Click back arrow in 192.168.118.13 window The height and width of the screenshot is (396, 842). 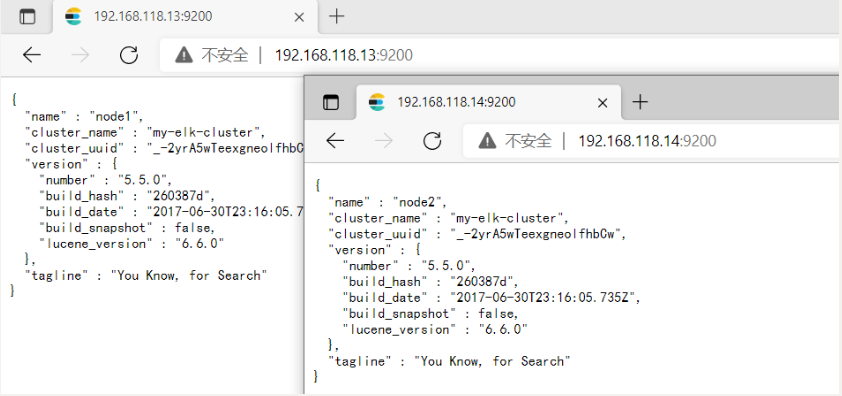[x=32, y=55]
